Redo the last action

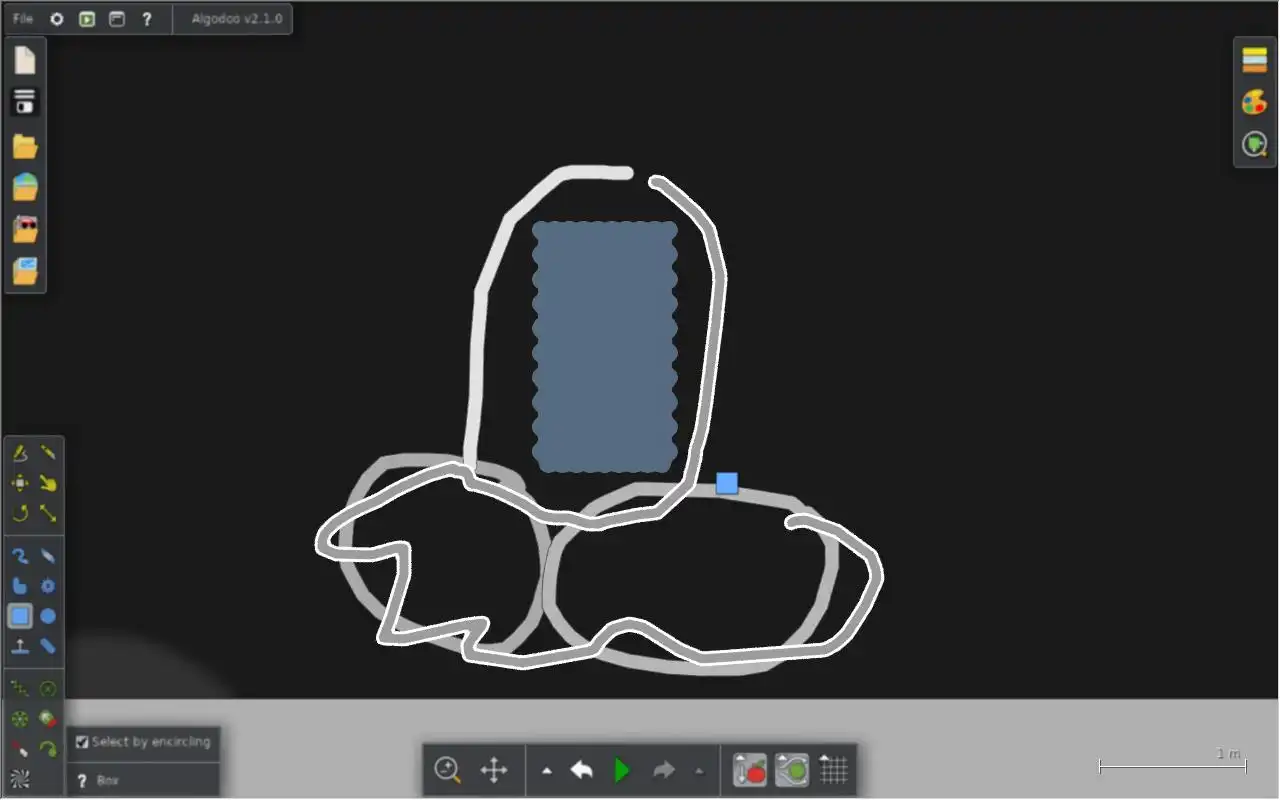(663, 770)
